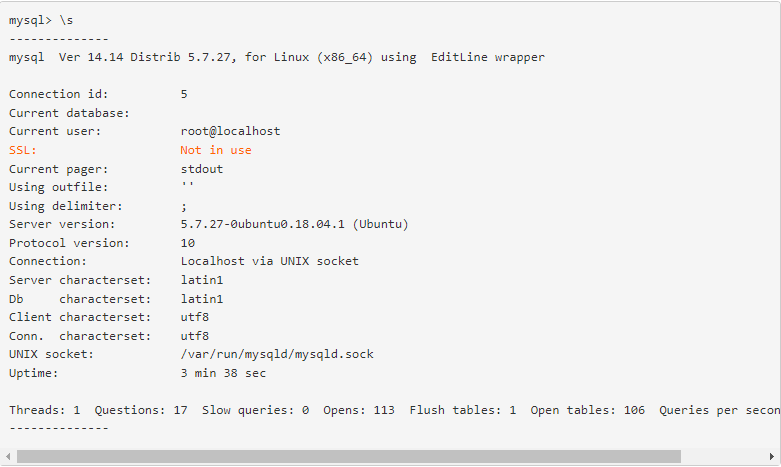Click the 'Current database:' label
This screenshot has width=781, height=467.
[x=69, y=113]
